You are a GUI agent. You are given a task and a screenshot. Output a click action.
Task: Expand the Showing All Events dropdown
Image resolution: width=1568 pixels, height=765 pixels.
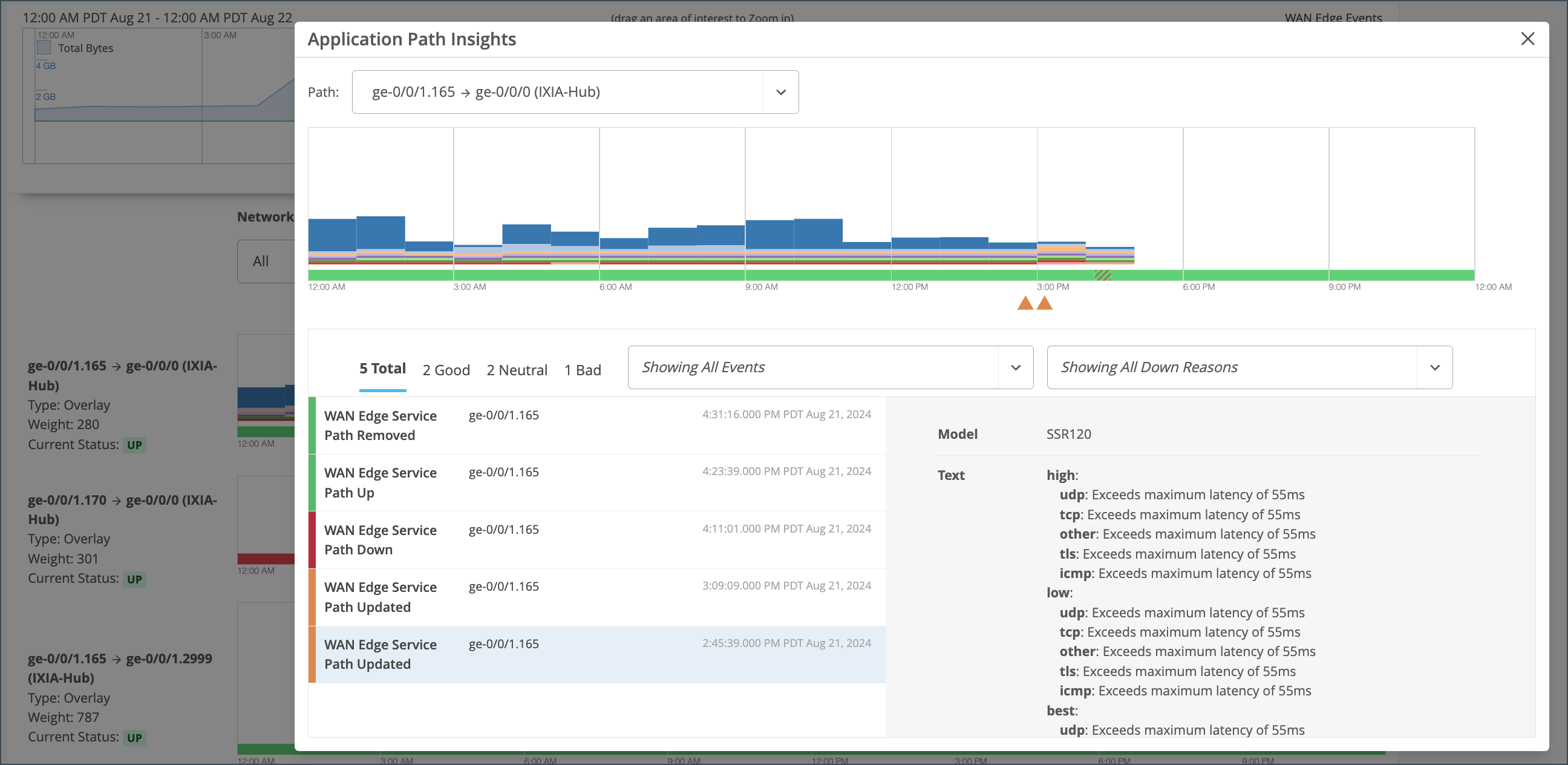click(x=1015, y=367)
